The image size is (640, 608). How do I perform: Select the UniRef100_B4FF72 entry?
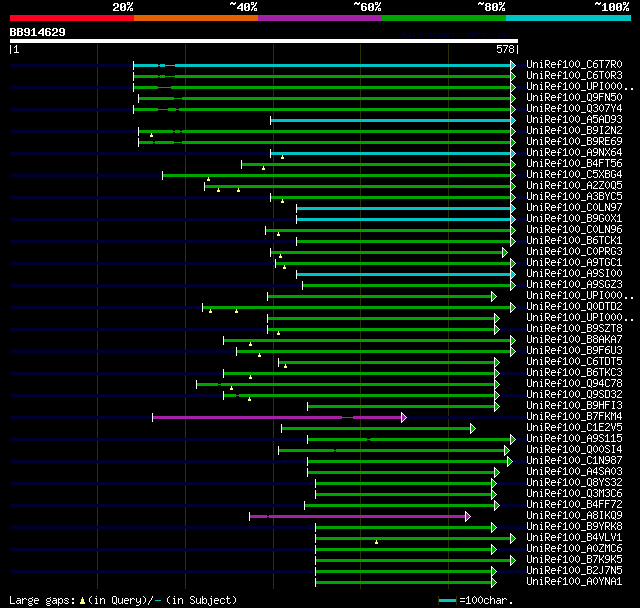(574, 505)
